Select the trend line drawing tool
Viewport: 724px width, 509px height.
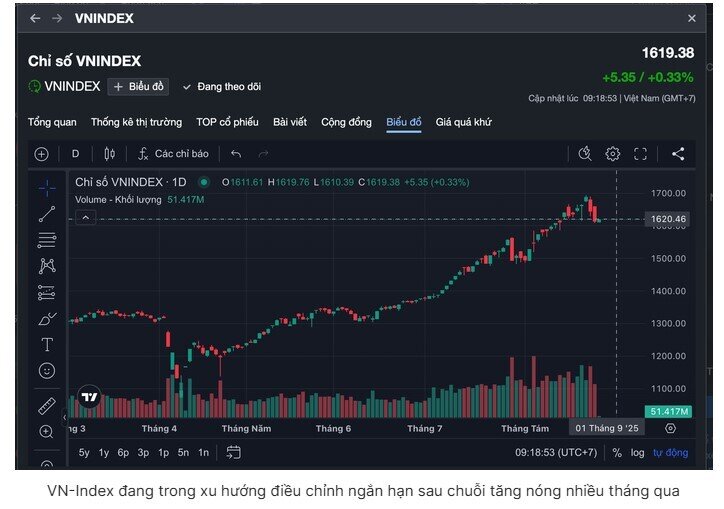[47, 213]
